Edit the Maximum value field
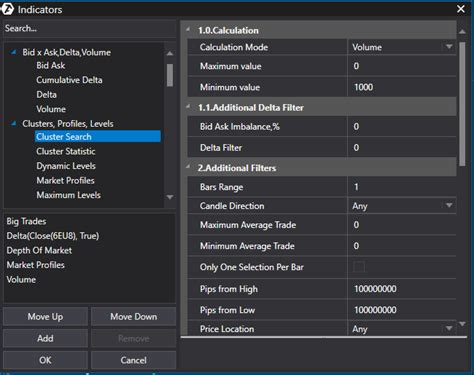 (x=402, y=66)
